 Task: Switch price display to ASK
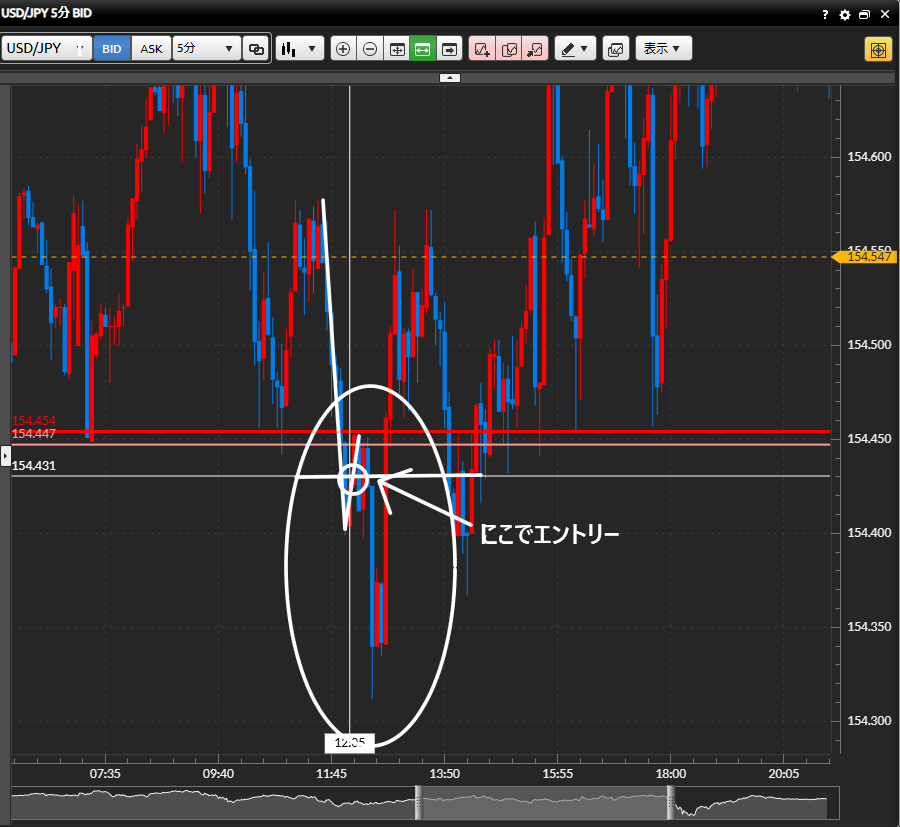(x=151, y=49)
